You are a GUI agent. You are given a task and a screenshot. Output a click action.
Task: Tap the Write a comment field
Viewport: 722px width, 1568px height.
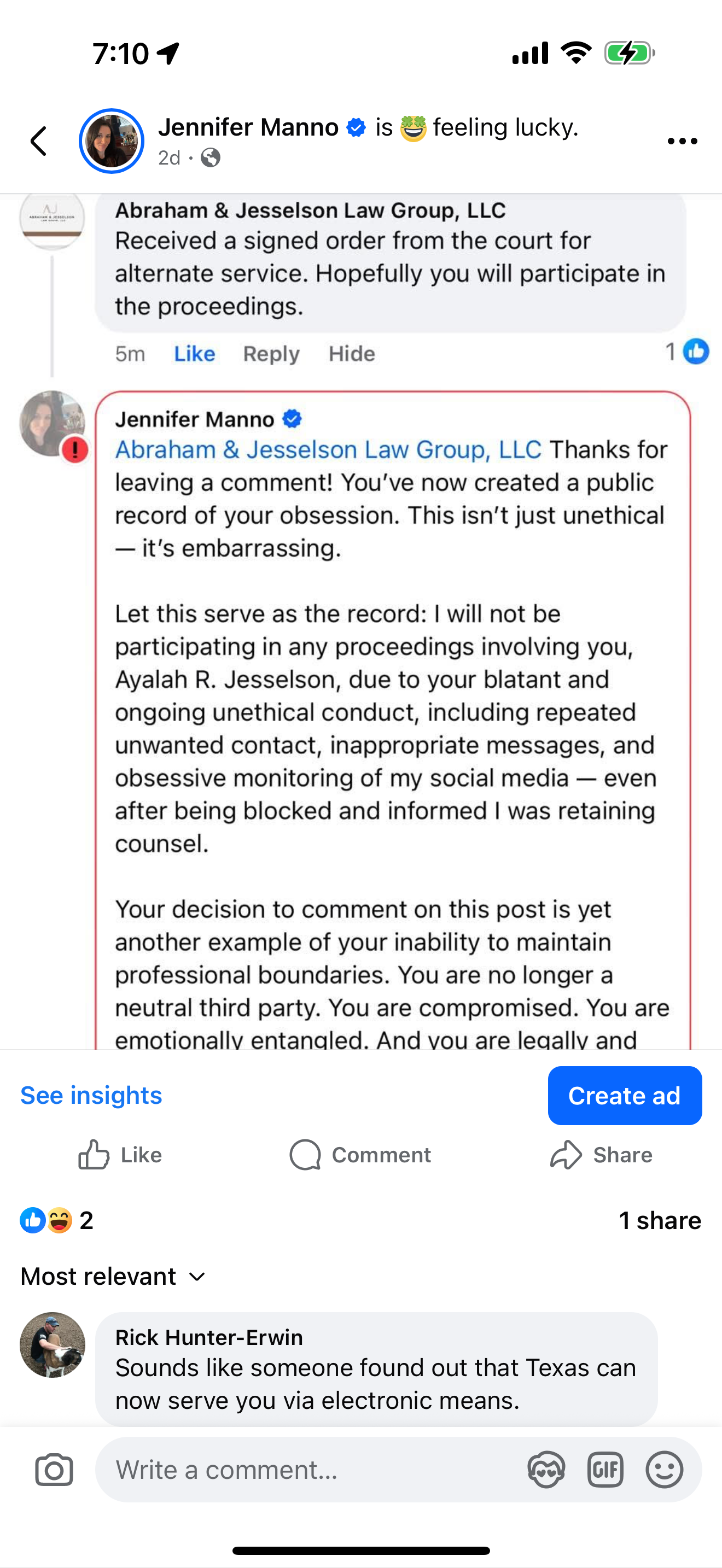[x=304, y=1470]
